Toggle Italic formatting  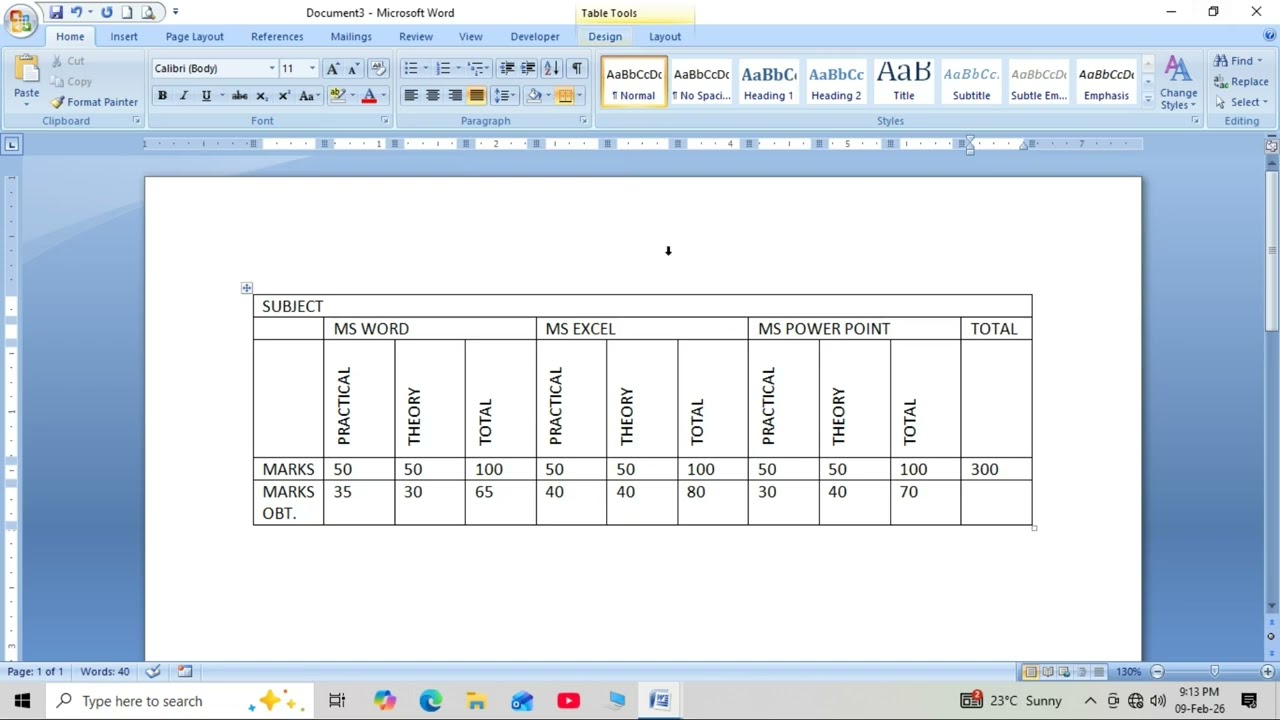[x=184, y=96]
